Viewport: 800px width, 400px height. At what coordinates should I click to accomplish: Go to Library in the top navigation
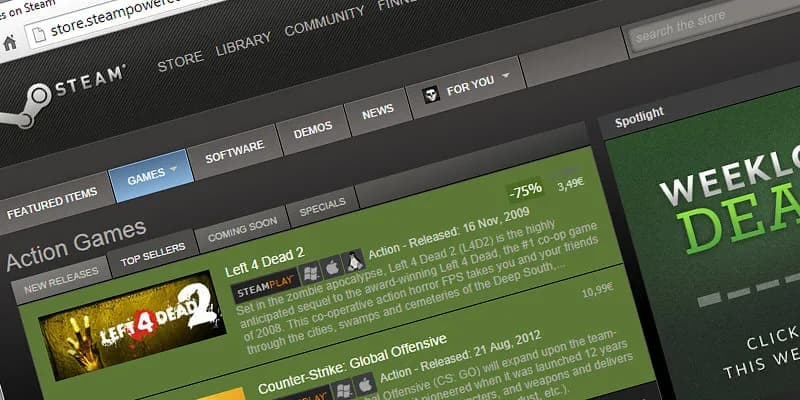(x=243, y=40)
